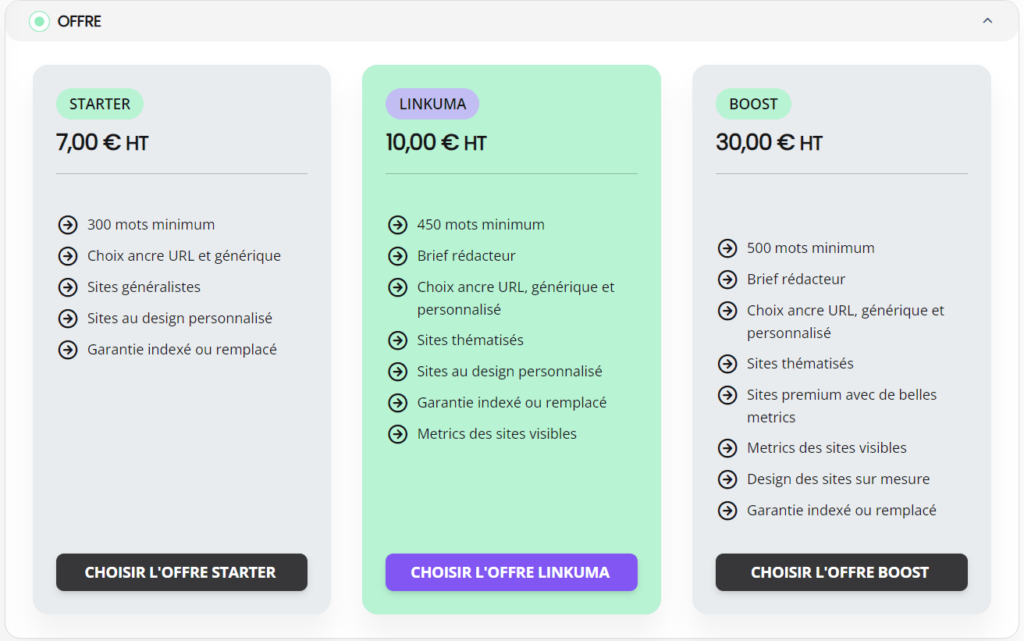The height and width of the screenshot is (641, 1024).
Task: Click arrow icon next to Brief rédacteur in Boost card
Action: coord(727,279)
